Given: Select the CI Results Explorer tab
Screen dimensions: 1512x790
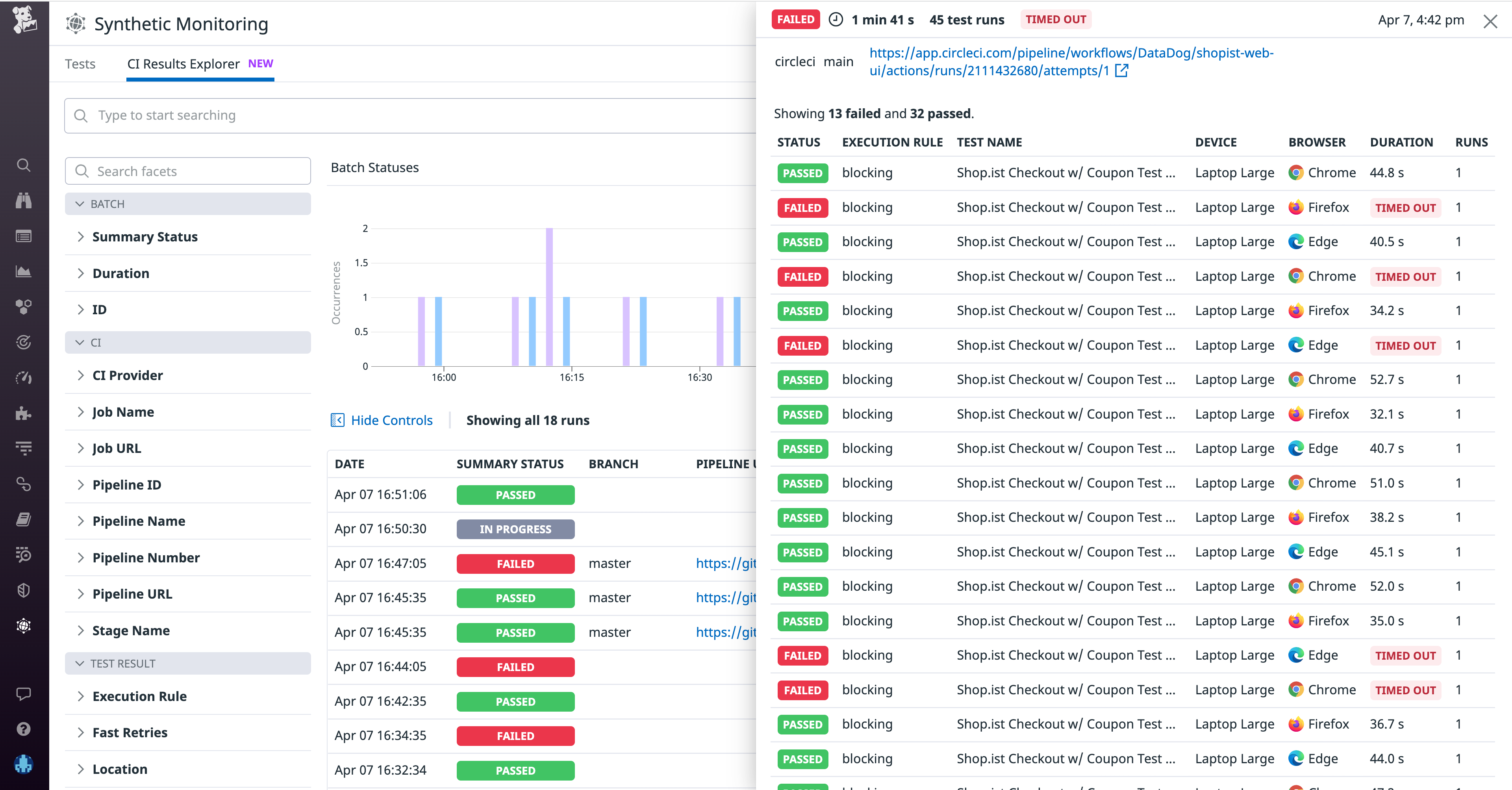Looking at the screenshot, I should point(183,63).
